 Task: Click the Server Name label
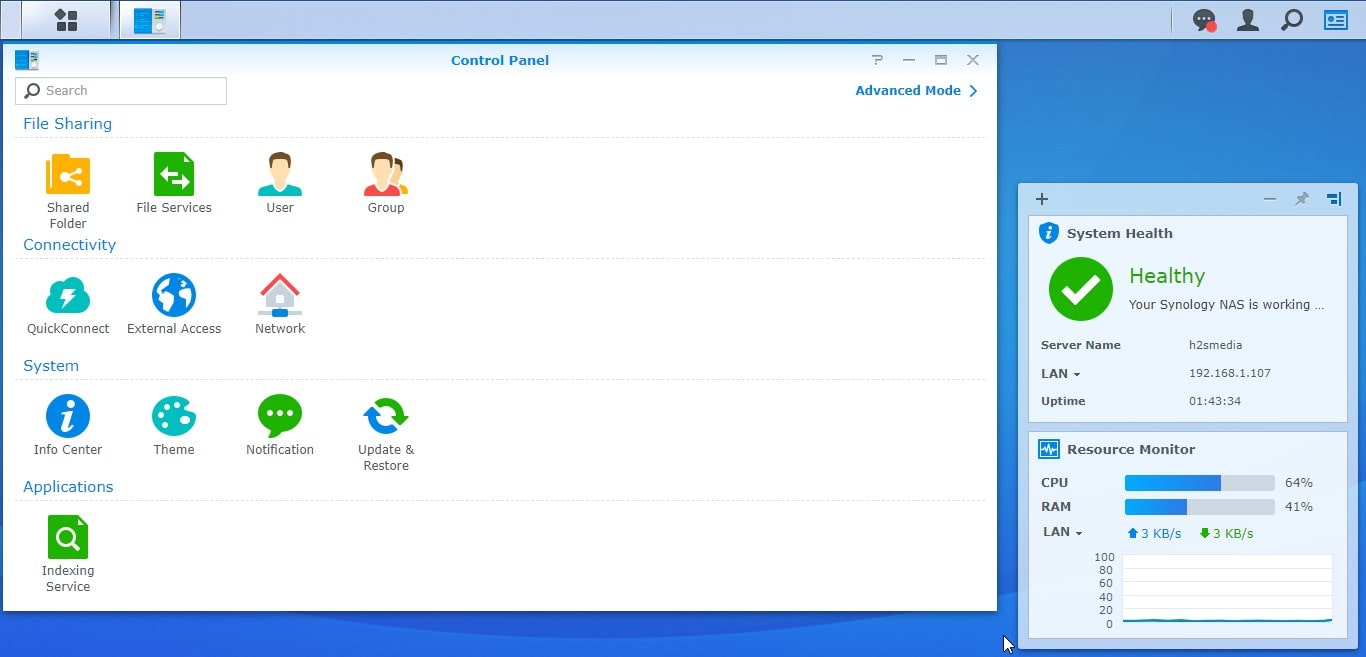pos(1081,345)
